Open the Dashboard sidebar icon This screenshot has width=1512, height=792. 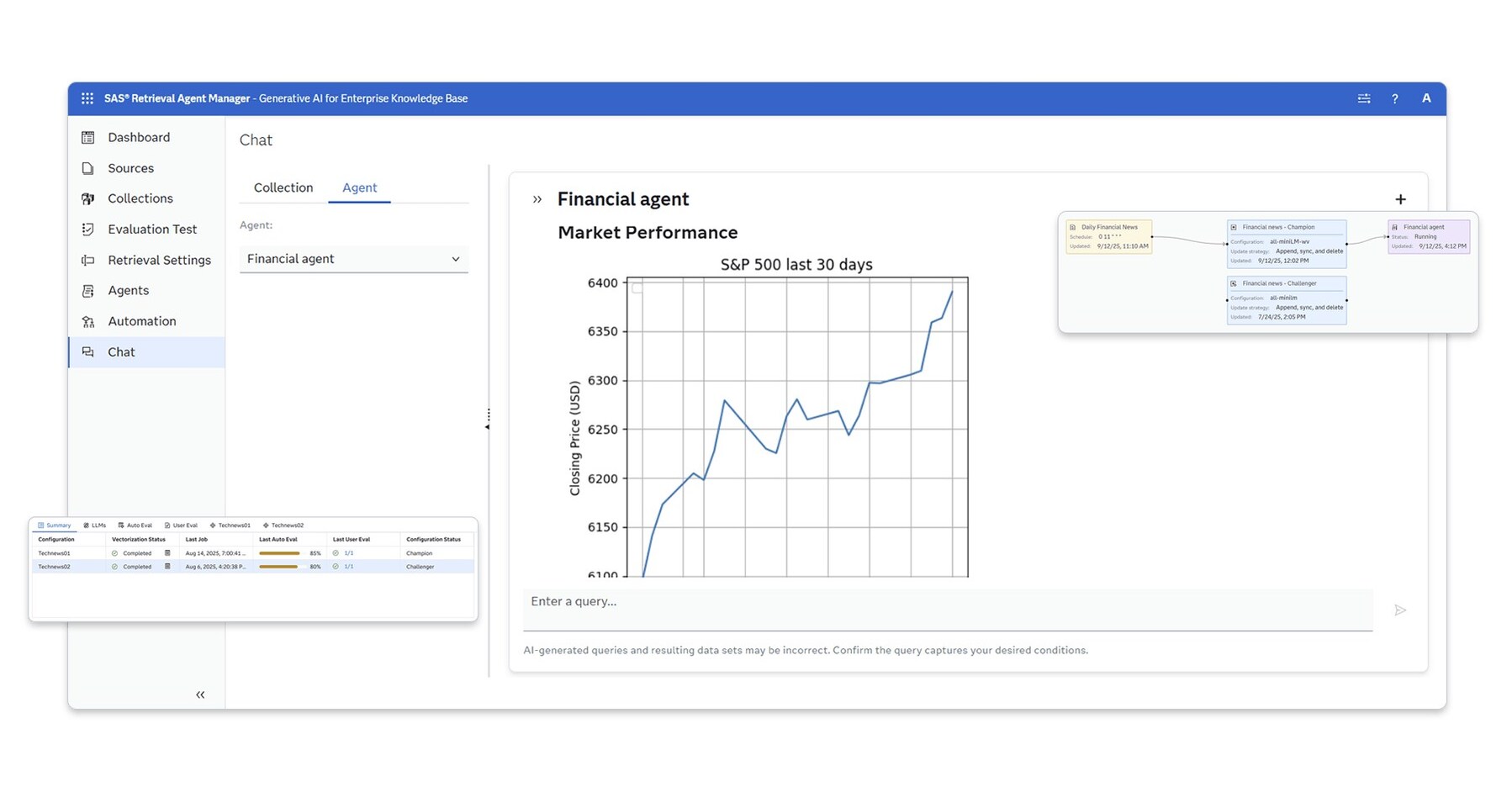click(88, 137)
